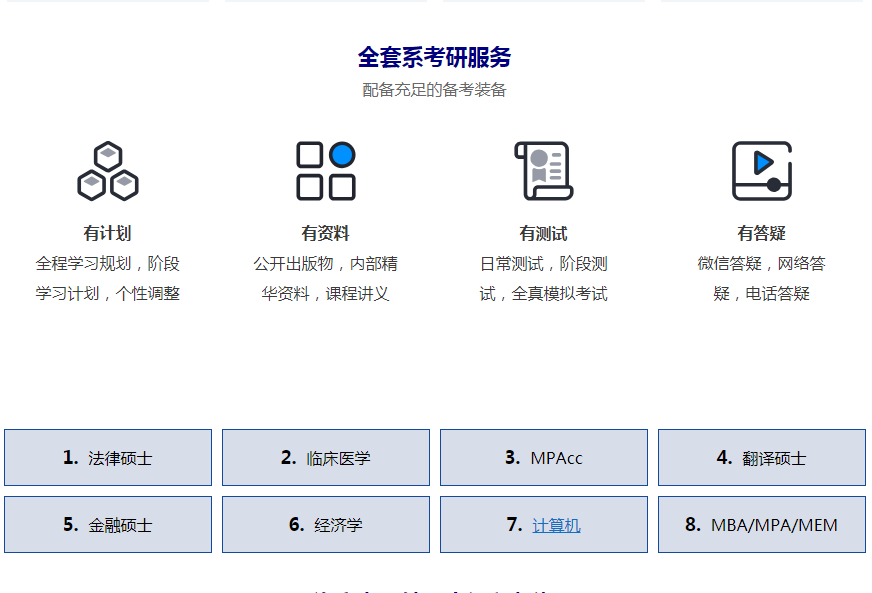Click the 有答疑 title
The image size is (872, 593).
coord(761,233)
